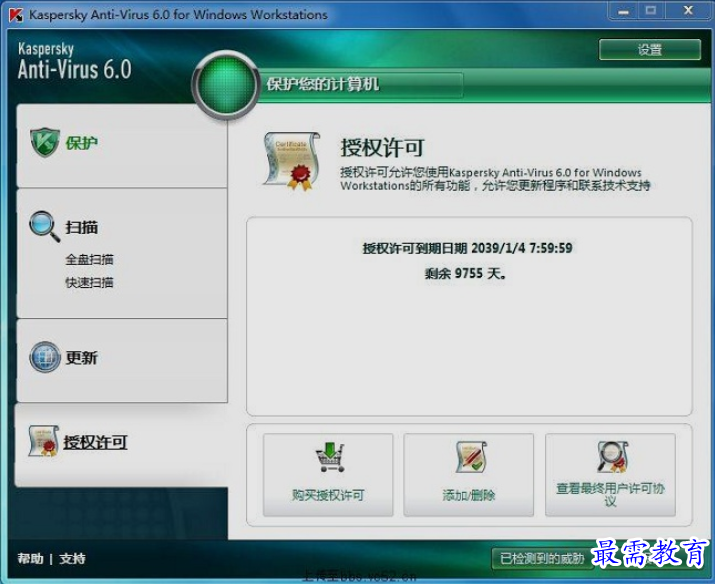Click 购买授权许可 purchase license button
715x584 pixels.
pos(328,475)
